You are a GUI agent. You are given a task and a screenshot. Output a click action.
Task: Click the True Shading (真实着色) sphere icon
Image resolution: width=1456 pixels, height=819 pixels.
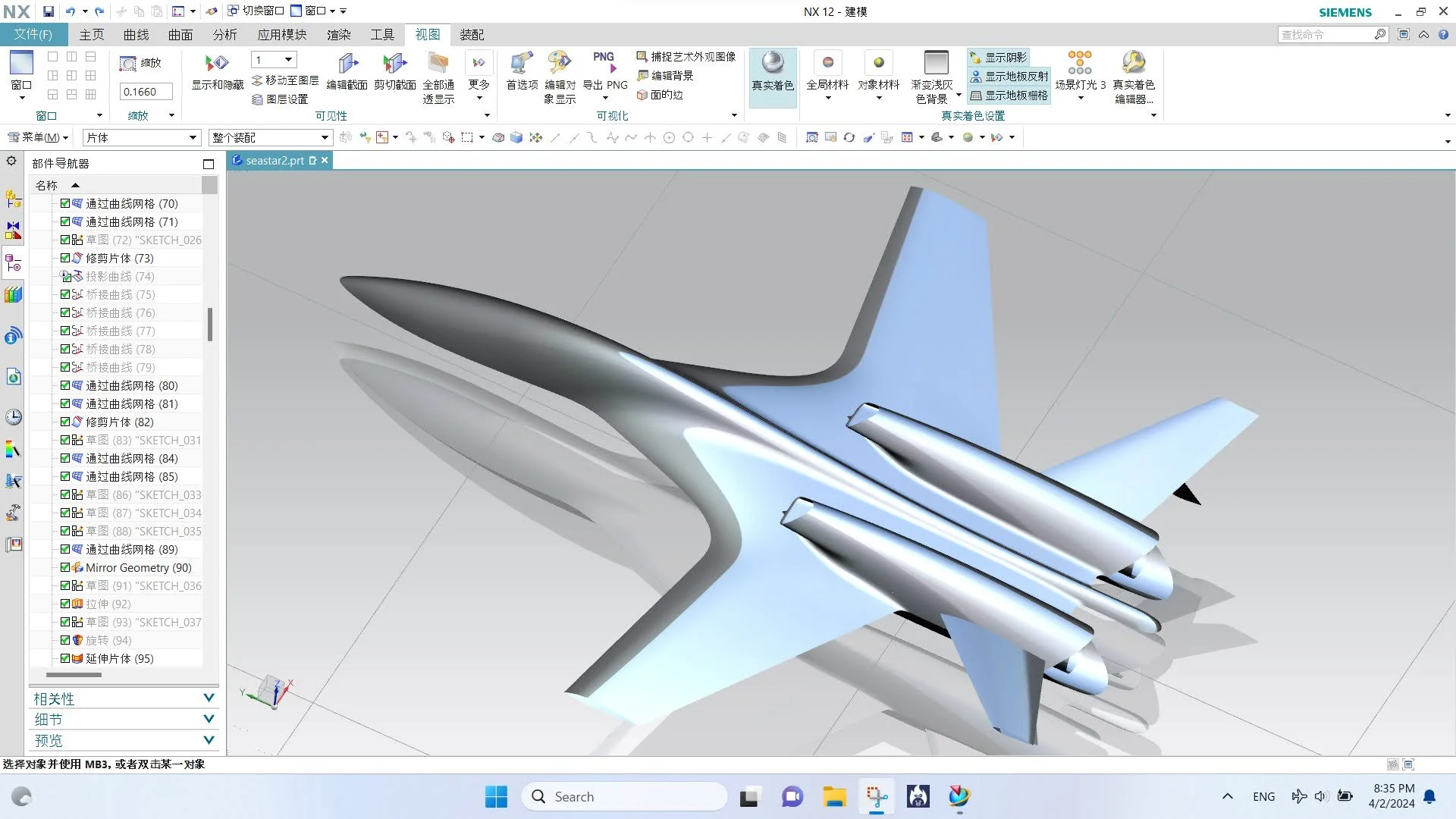772,64
